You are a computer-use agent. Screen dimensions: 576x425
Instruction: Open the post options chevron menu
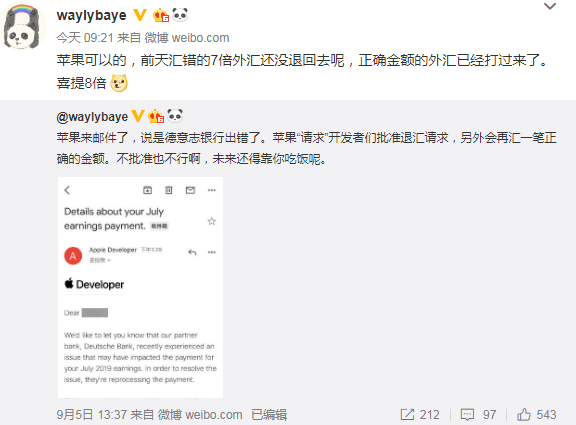550,6
